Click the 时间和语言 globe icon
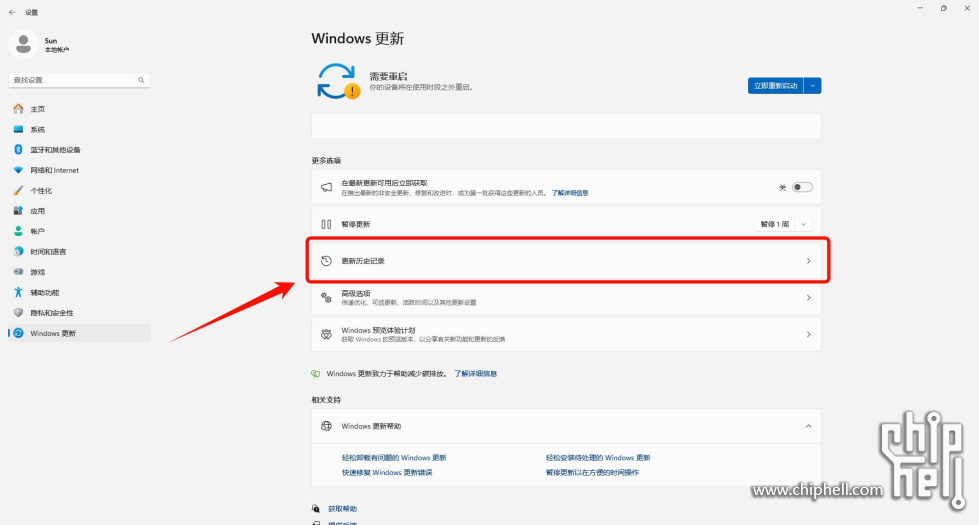Screen dimensions: 979x525 coord(18,252)
